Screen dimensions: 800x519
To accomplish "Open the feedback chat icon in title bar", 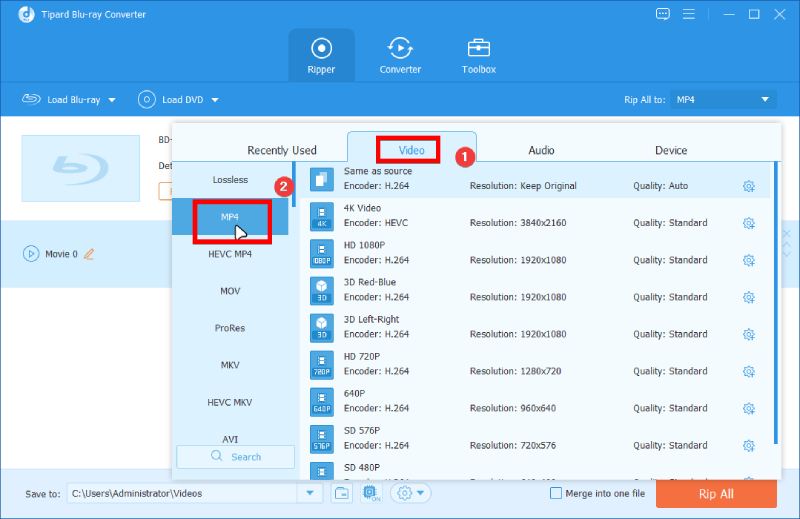I will [x=662, y=14].
